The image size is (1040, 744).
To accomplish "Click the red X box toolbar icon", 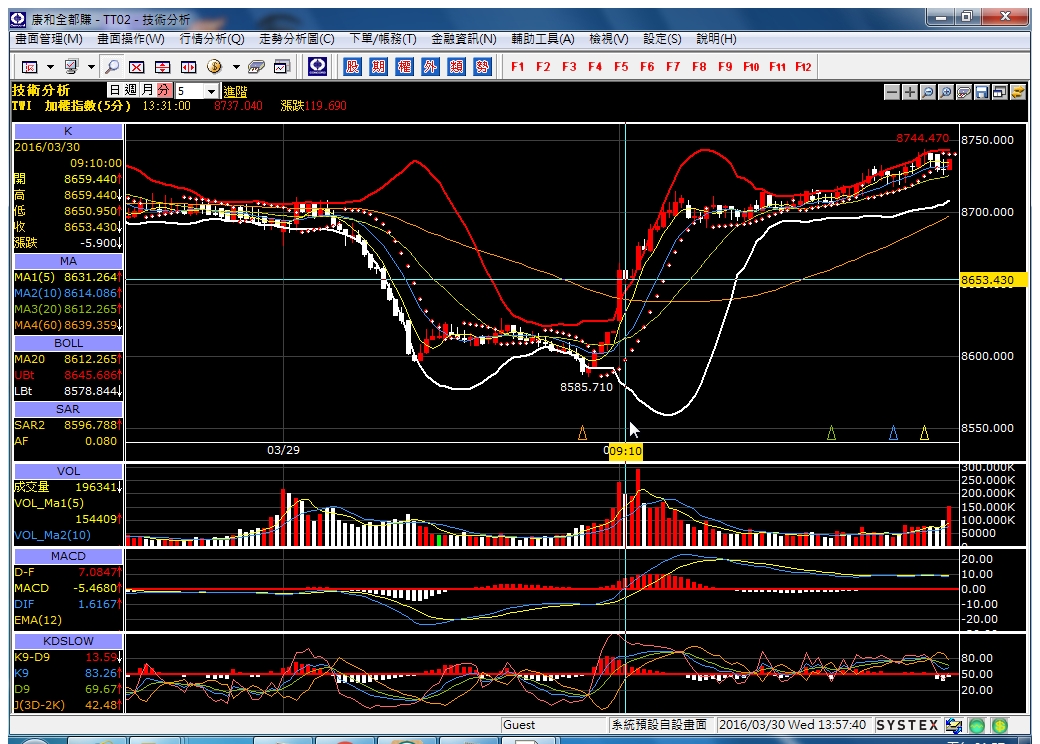I will point(137,66).
